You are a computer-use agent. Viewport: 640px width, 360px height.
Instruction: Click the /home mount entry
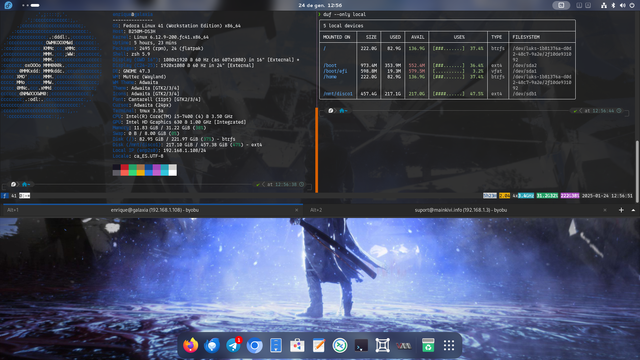point(330,77)
